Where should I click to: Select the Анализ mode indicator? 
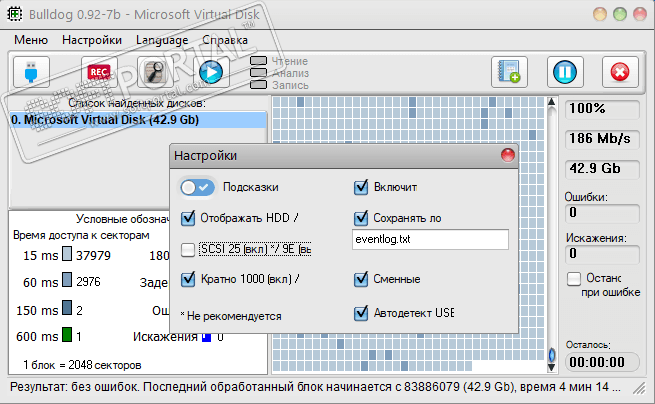pyautogui.click(x=259, y=73)
